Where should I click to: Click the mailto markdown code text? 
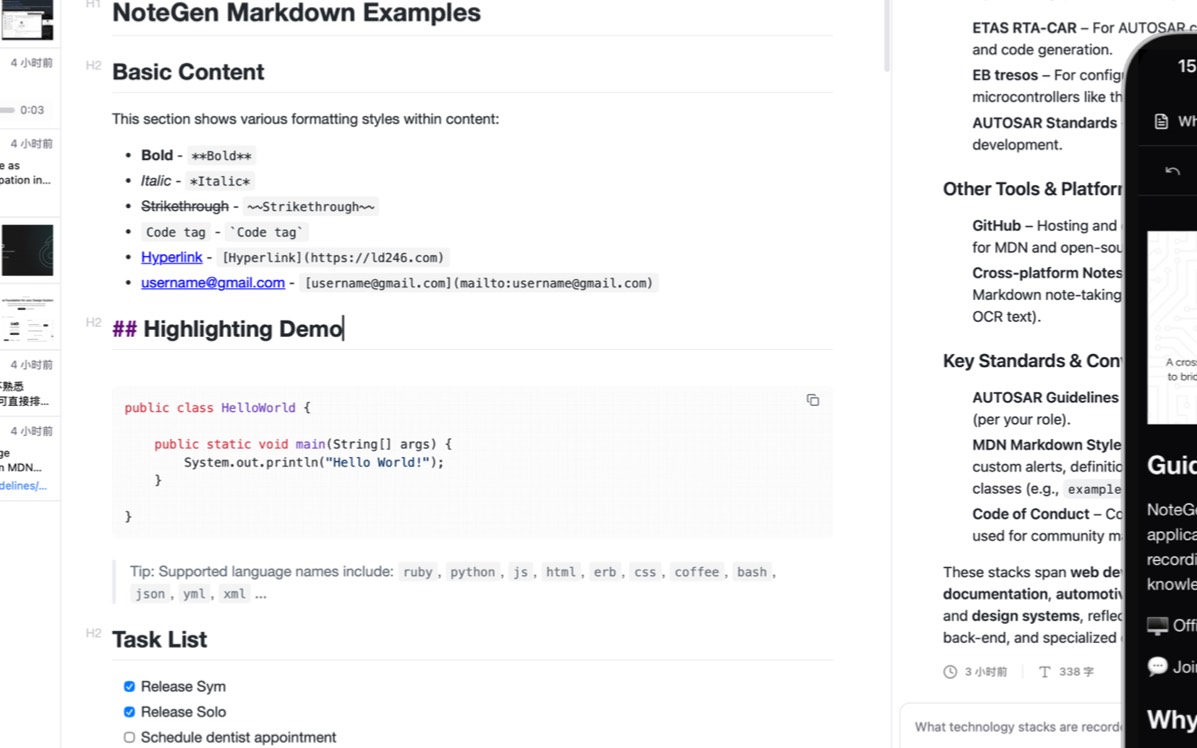coord(479,282)
